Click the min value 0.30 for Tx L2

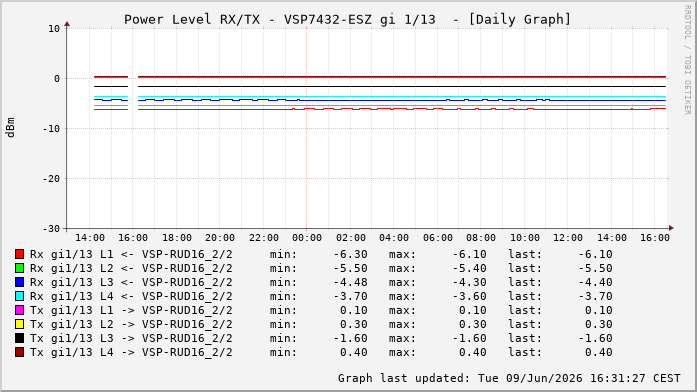pos(354,324)
